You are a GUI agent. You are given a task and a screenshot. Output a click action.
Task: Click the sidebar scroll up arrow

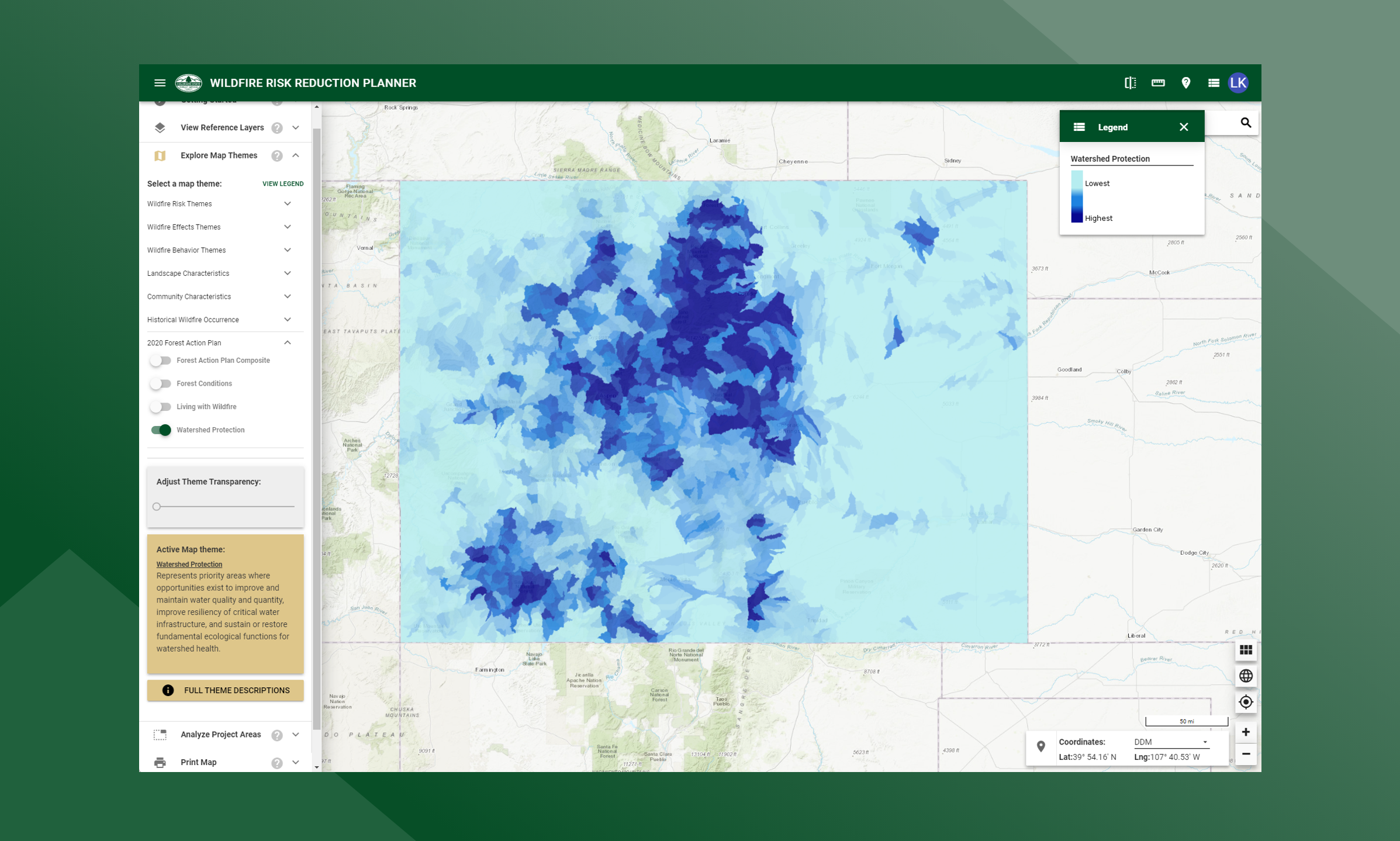click(x=317, y=107)
